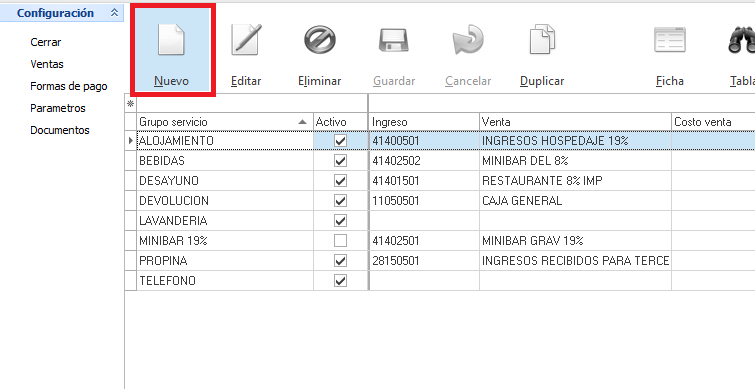755x389 pixels.
Task: Select the LAVANDERIA group cell
Action: click(x=225, y=220)
